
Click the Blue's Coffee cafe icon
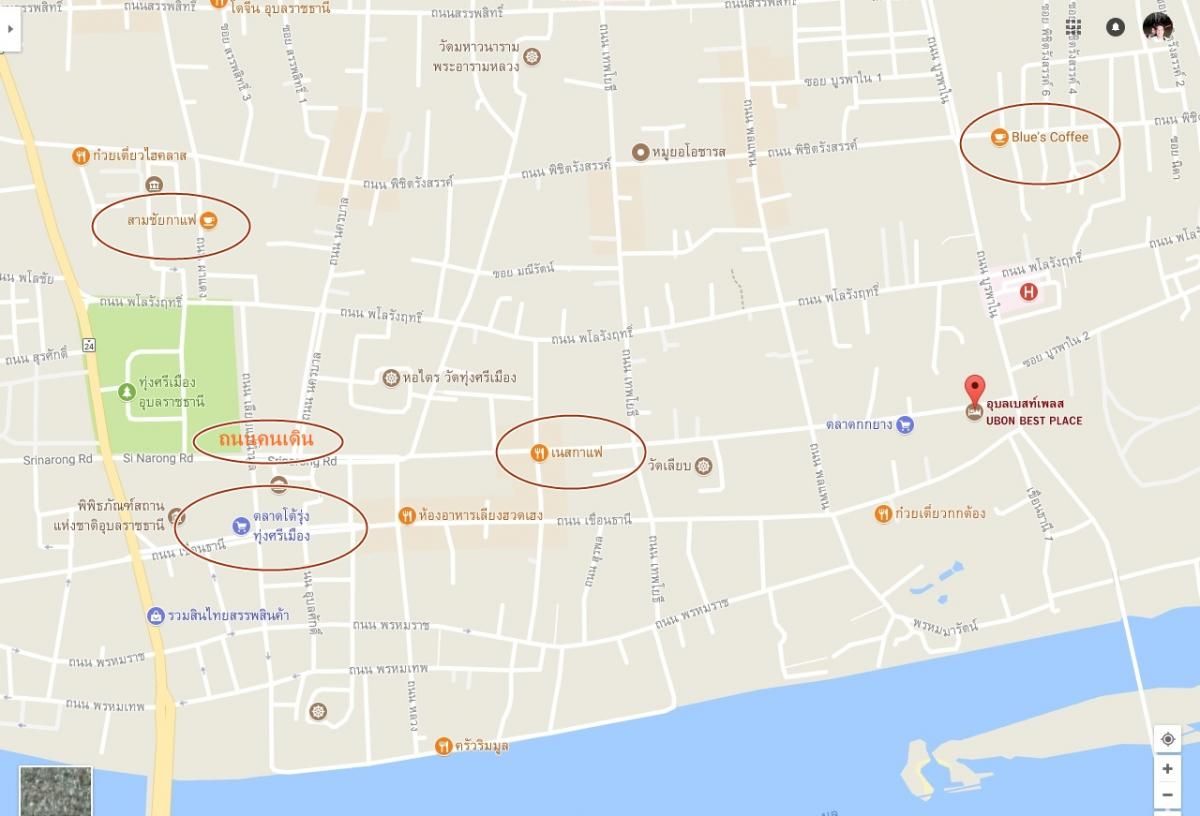(x=998, y=137)
